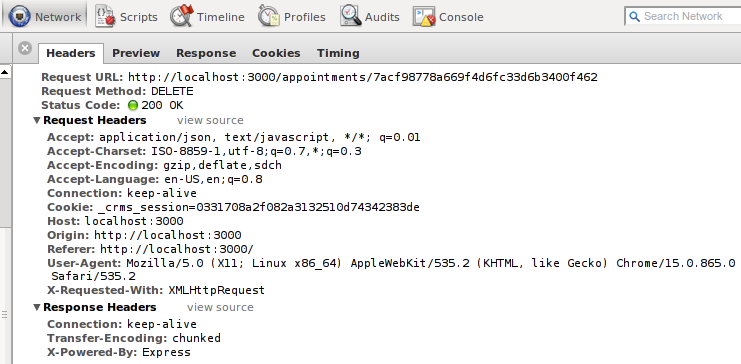Image resolution: width=741 pixels, height=364 pixels.
Task: Collapse the Request Headers section
Action: click(37, 120)
